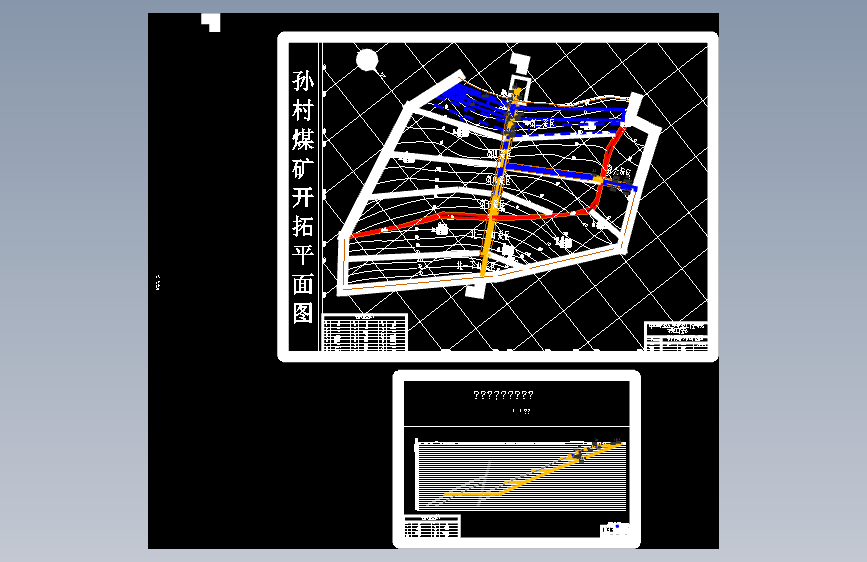Click the vertical title 孙村煤矿开拓平面图
867x562 pixels.
coord(303,197)
